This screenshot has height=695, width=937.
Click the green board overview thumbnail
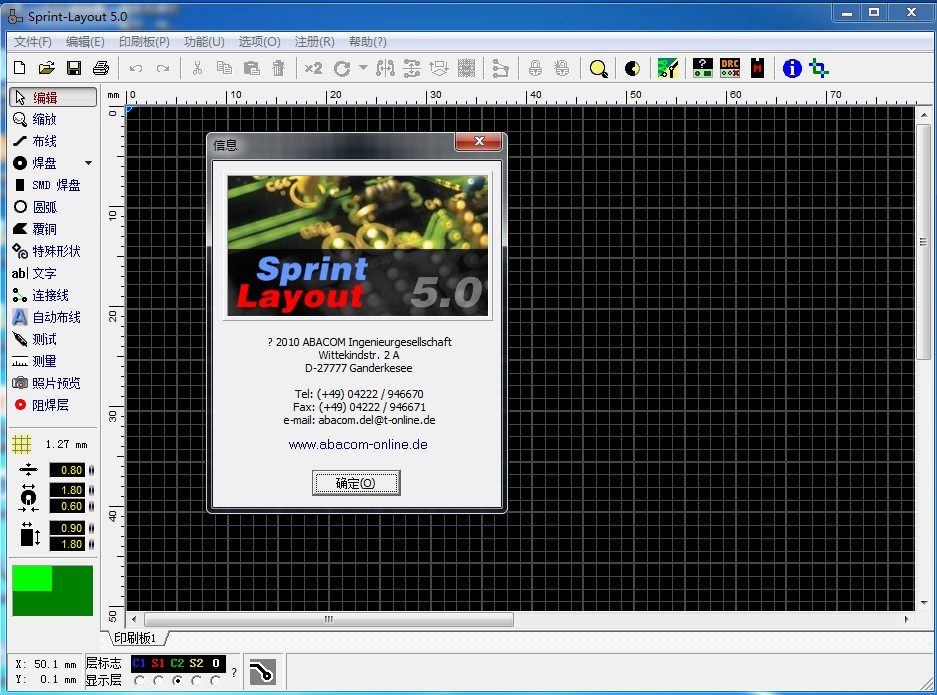point(53,590)
